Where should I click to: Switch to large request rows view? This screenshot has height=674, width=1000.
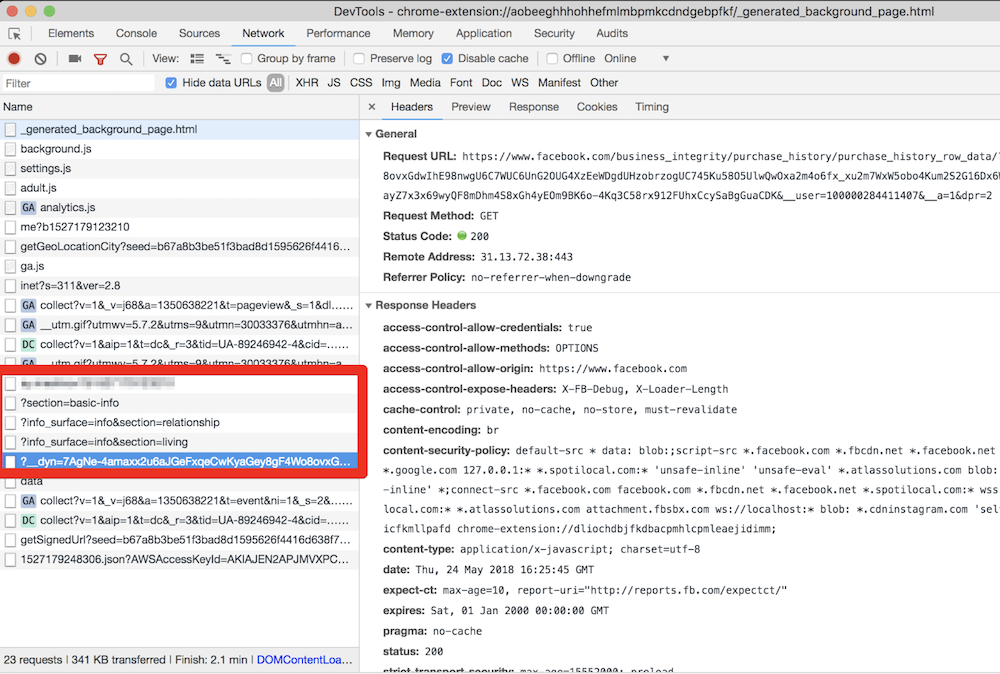click(x=197, y=59)
